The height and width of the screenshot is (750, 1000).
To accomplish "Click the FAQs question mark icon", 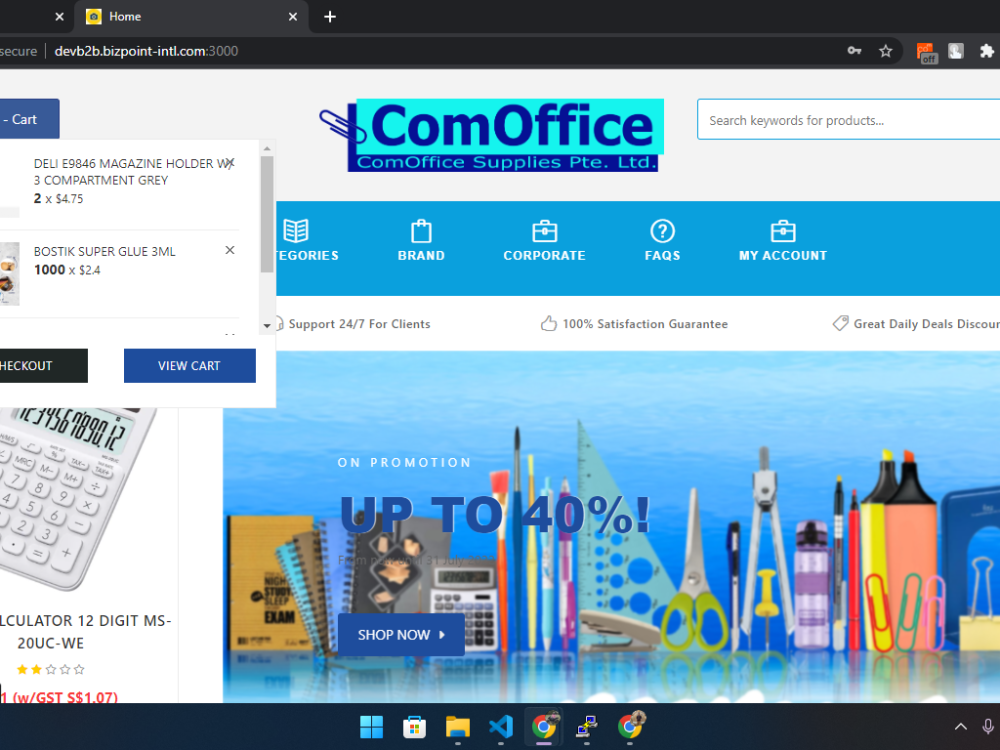I will coord(662,231).
